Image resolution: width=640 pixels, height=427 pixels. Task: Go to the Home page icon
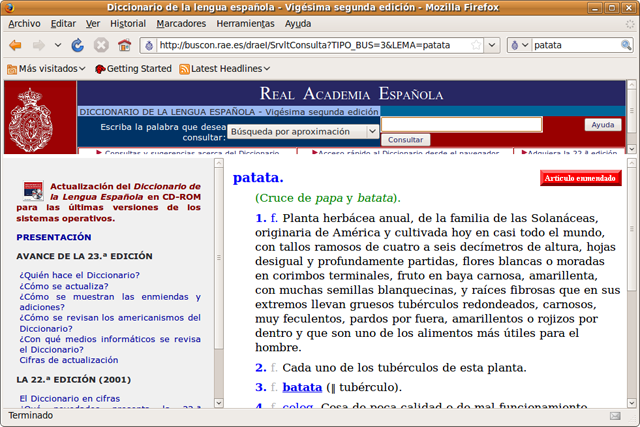click(x=124, y=45)
